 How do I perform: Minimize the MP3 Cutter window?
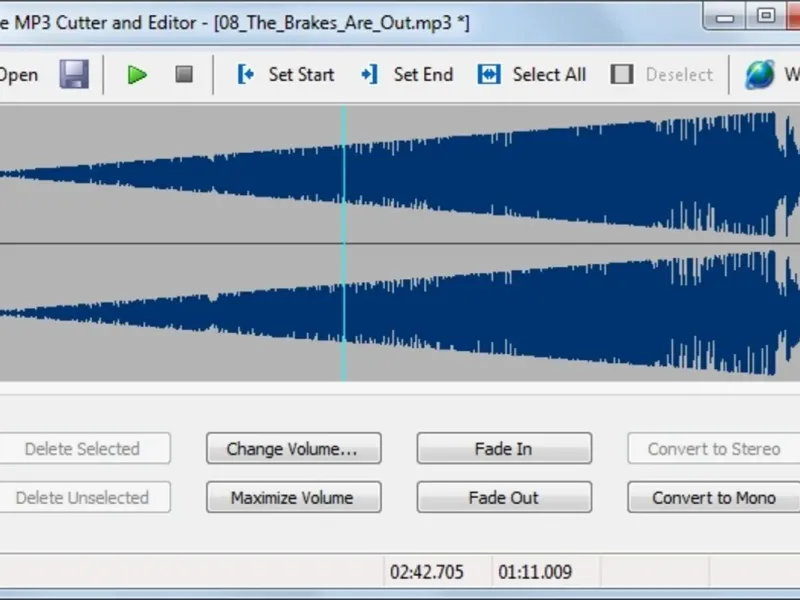point(724,17)
